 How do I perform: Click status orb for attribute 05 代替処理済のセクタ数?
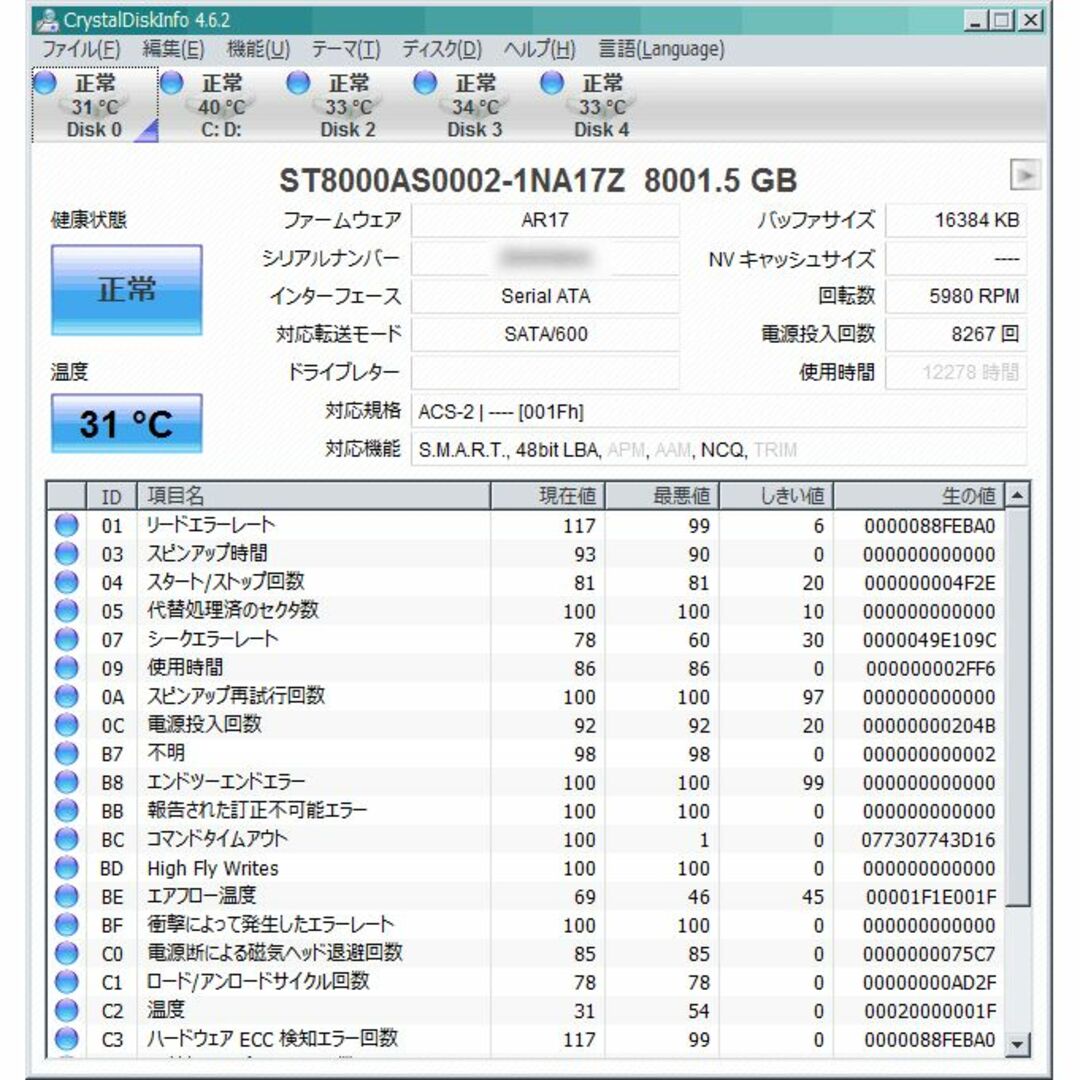[67, 611]
